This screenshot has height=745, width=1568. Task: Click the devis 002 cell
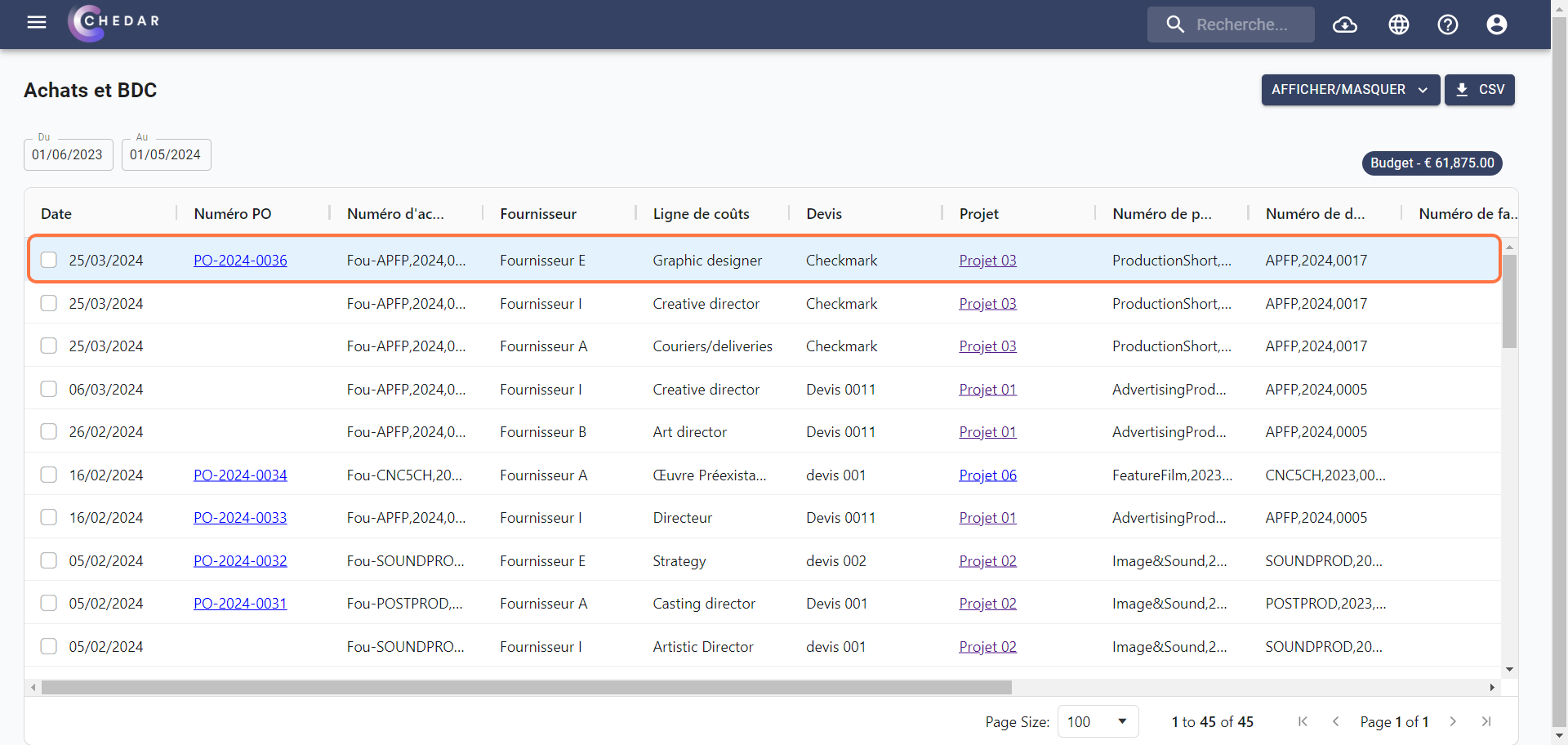[x=836, y=560]
